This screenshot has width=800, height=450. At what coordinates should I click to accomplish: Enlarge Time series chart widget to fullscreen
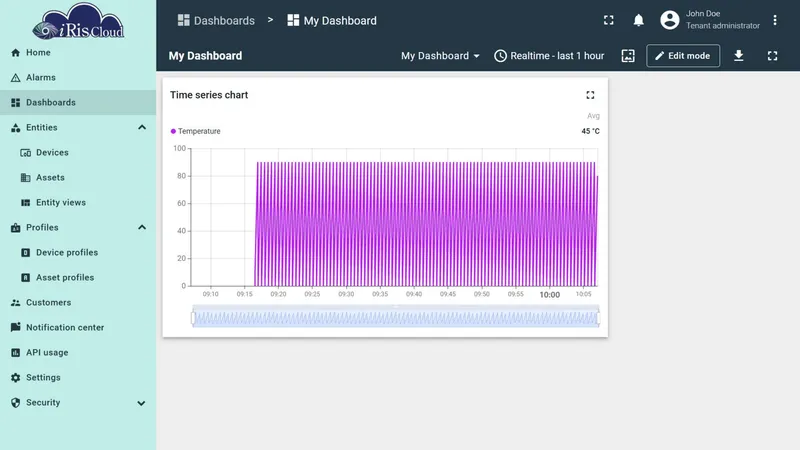[590, 95]
